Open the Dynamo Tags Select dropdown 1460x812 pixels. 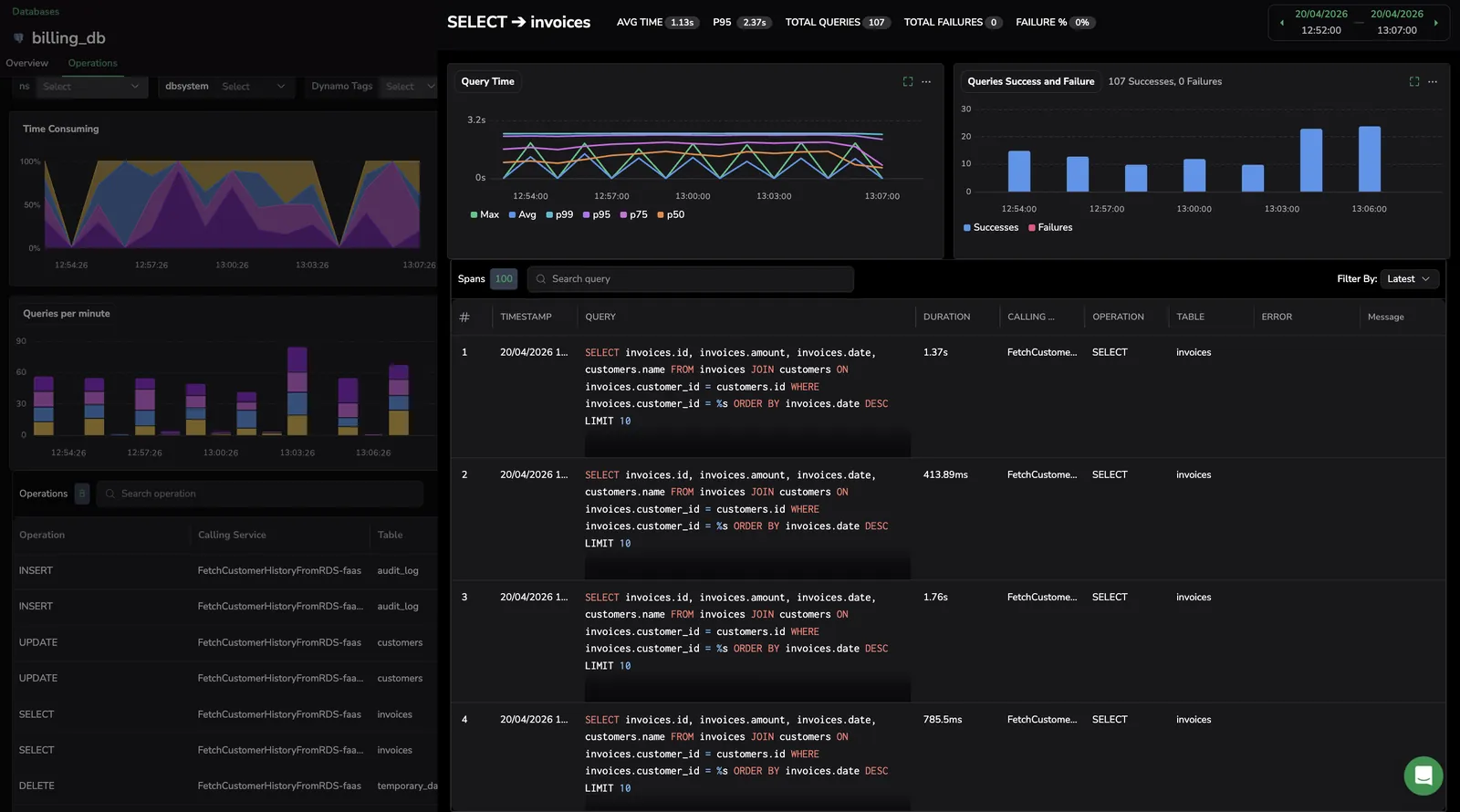[408, 87]
